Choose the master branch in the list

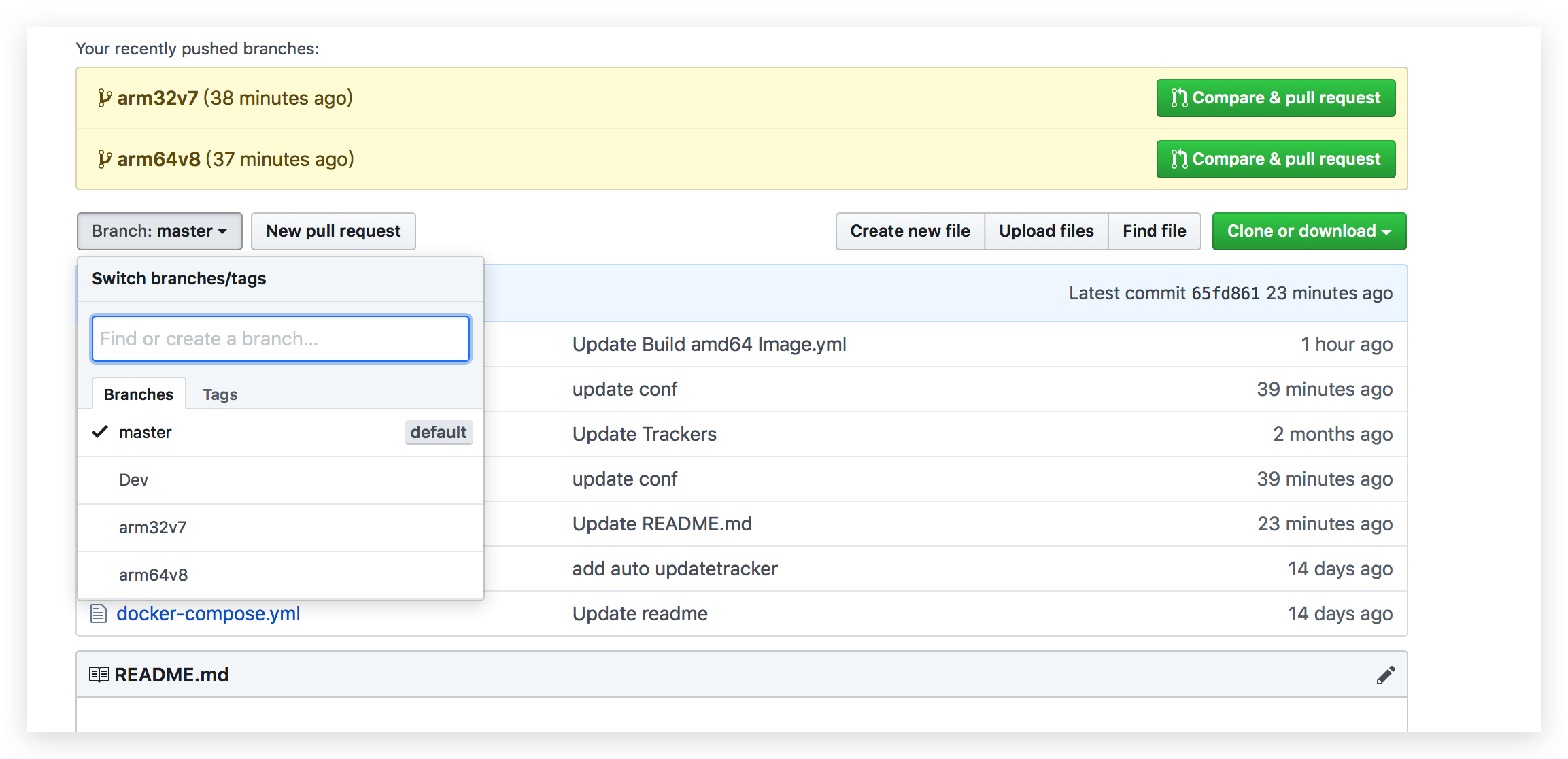pos(281,433)
